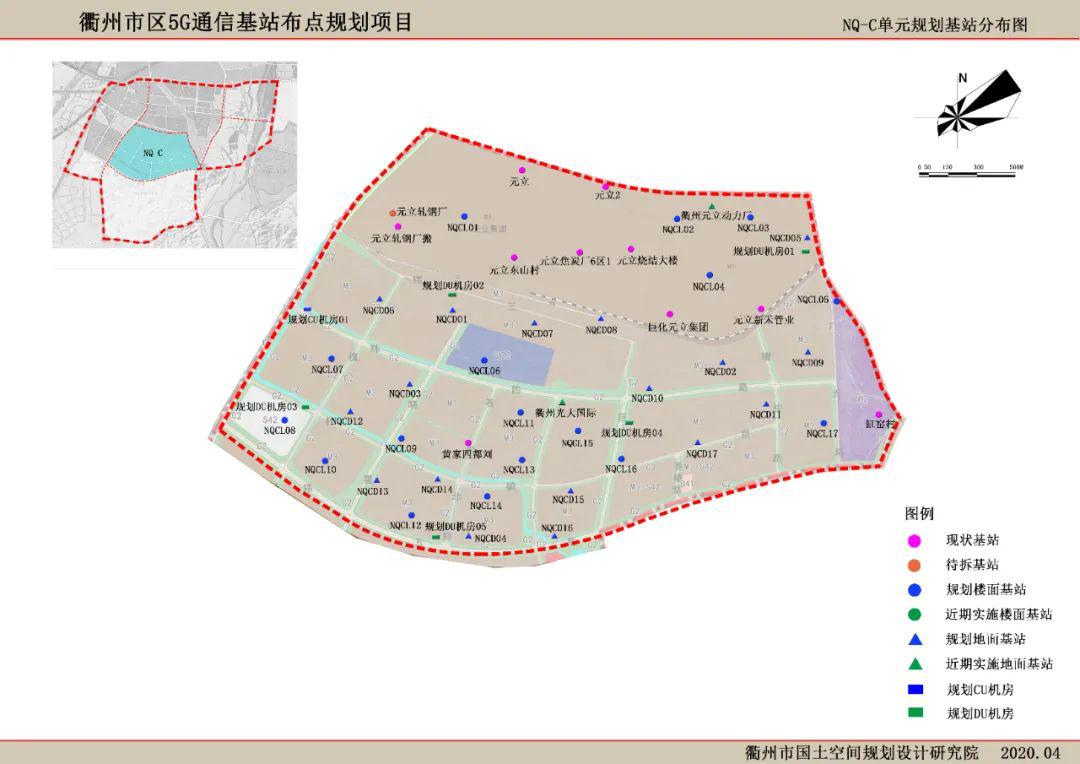Viewport: 1080px width, 764px height.
Task: Click the footer 衢州市国土空间规划设计研究院
Action: 862,752
